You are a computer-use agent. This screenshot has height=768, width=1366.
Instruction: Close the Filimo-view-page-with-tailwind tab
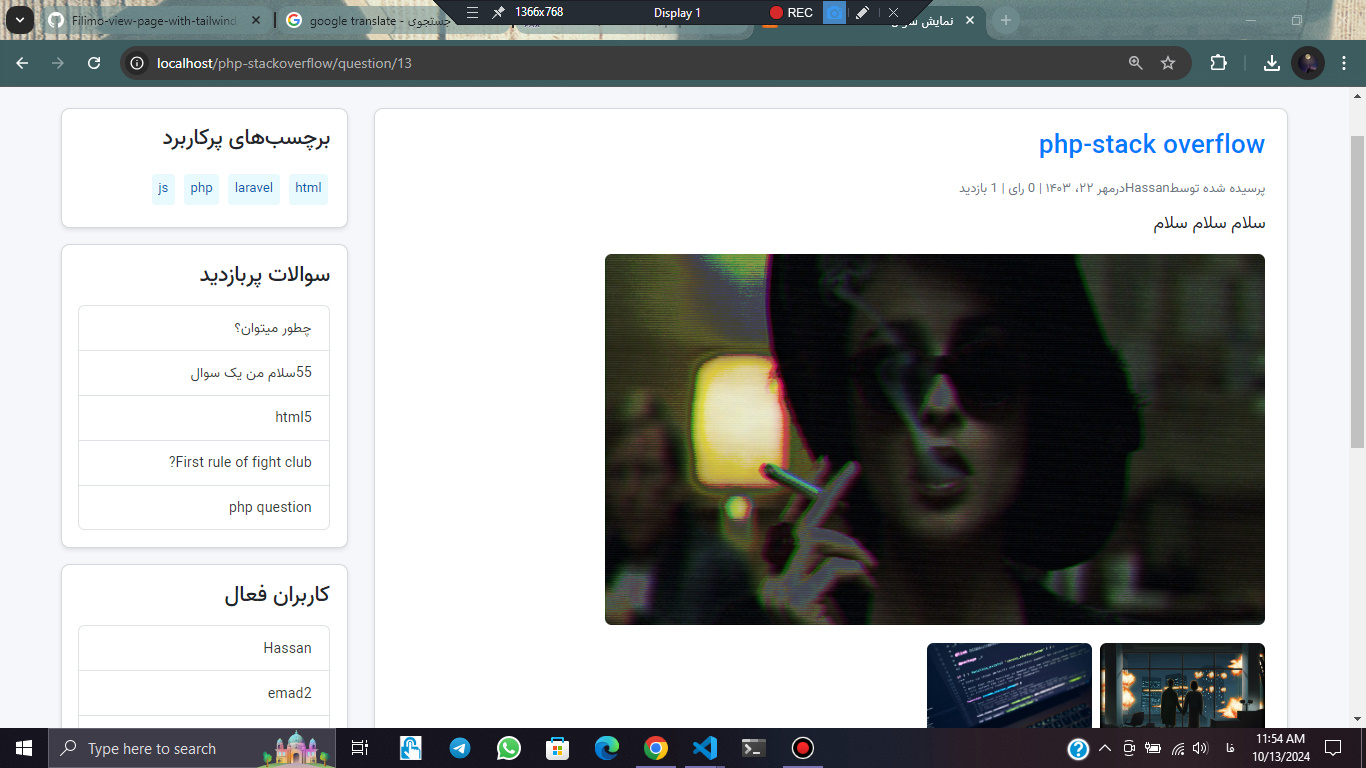click(256, 20)
